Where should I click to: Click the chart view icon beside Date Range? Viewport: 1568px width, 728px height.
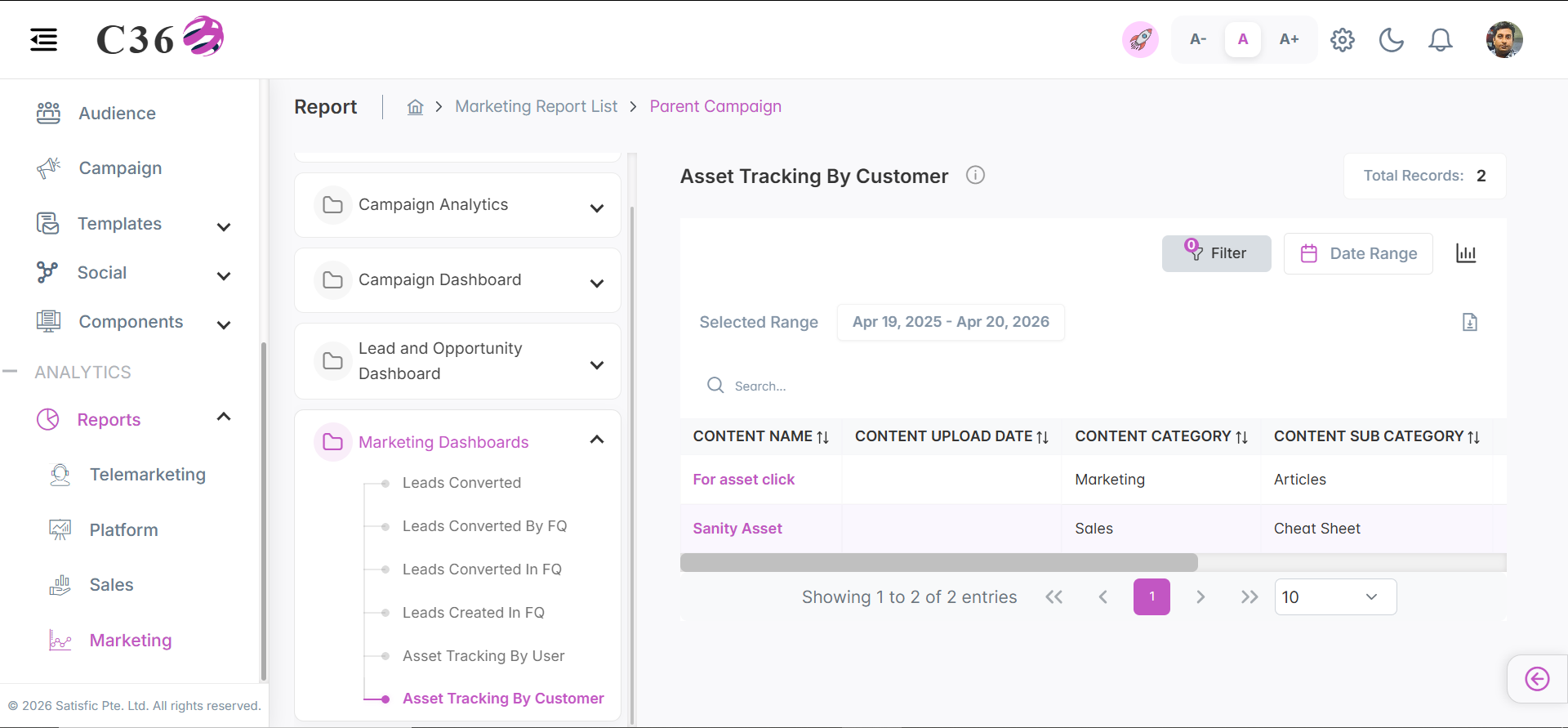click(x=1466, y=253)
